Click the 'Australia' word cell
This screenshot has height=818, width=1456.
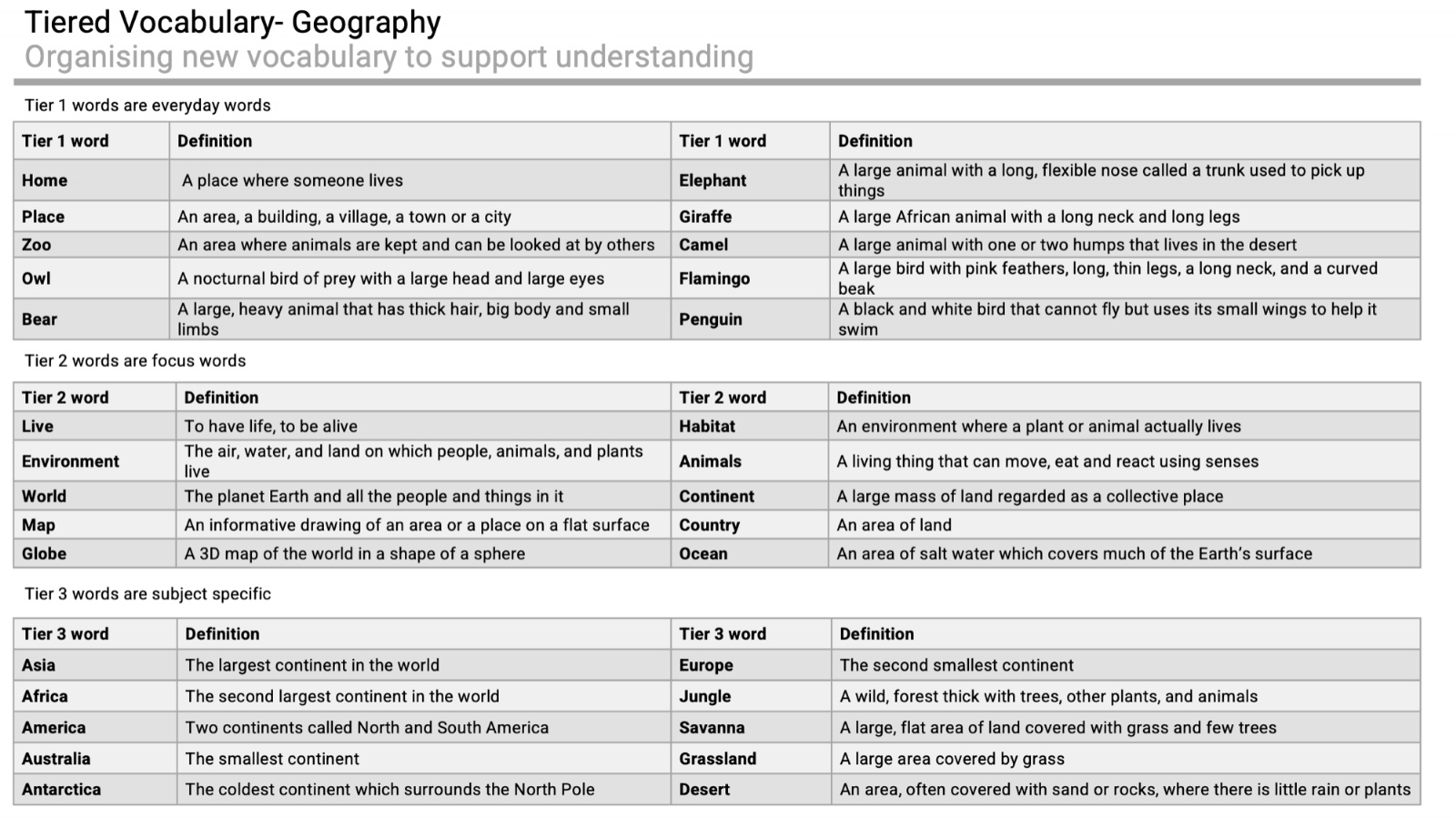click(96, 759)
